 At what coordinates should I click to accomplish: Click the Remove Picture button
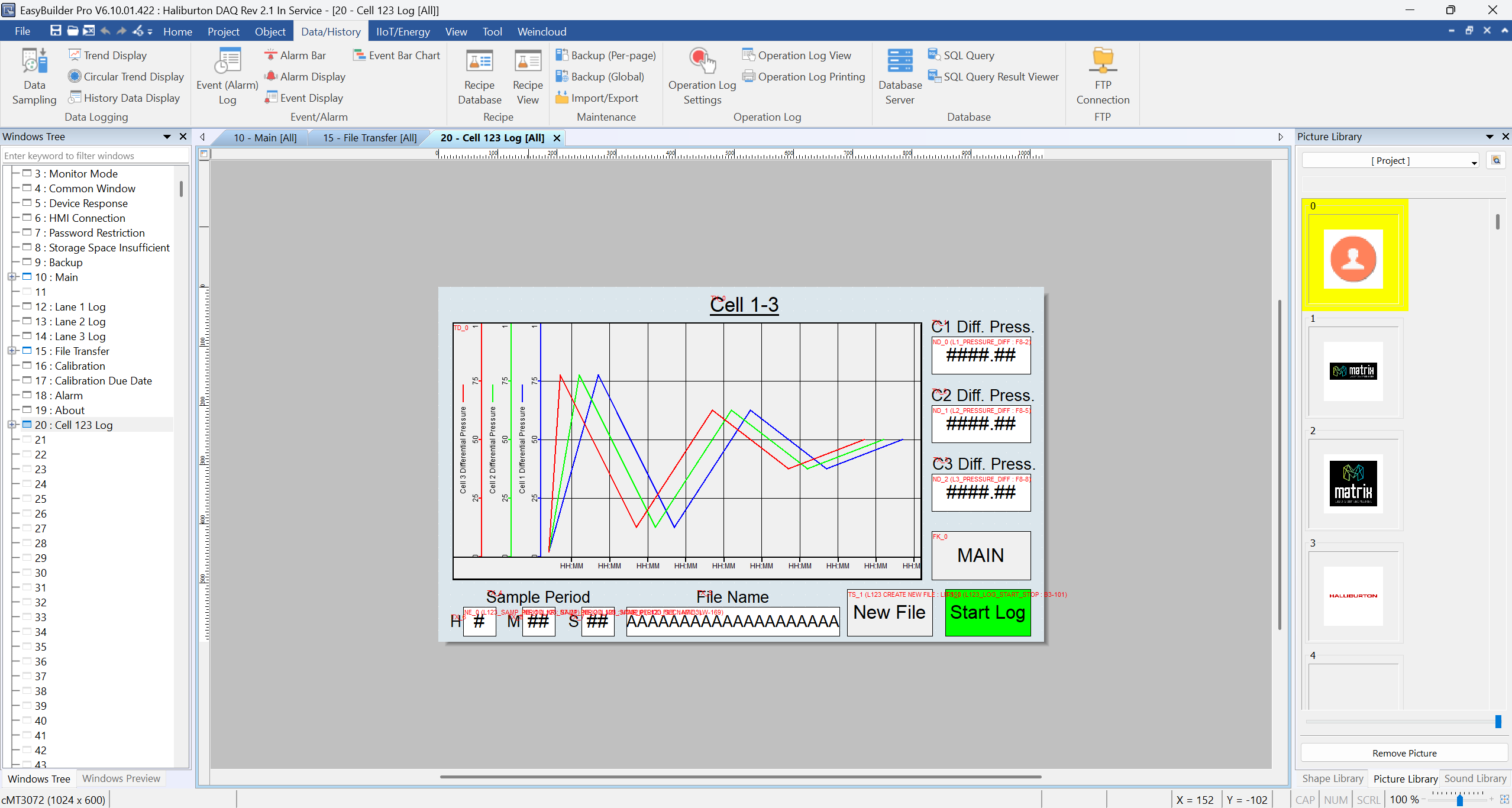tap(1404, 753)
